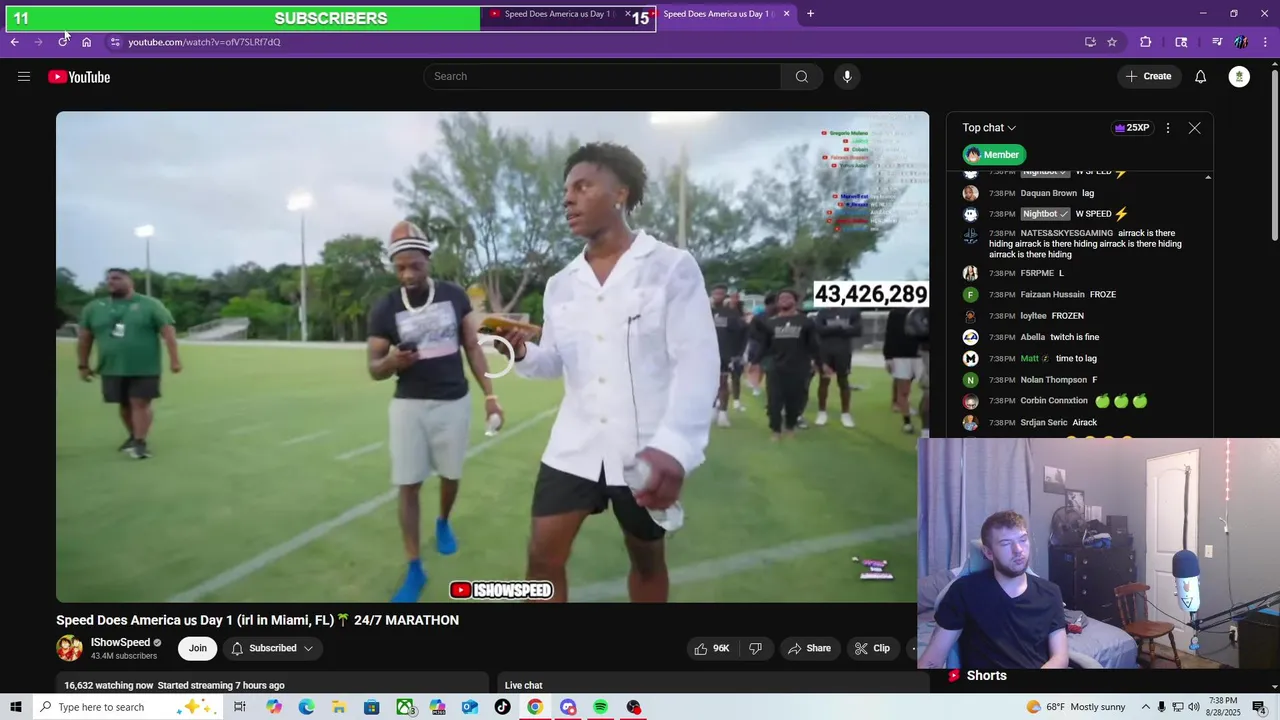
Task: Open the YouTube notifications bell
Action: (x=1201, y=77)
